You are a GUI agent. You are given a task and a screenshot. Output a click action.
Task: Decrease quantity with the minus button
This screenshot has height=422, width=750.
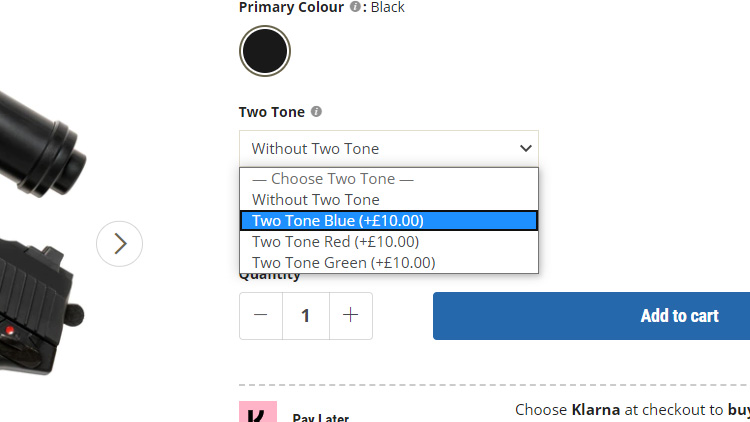[261, 315]
